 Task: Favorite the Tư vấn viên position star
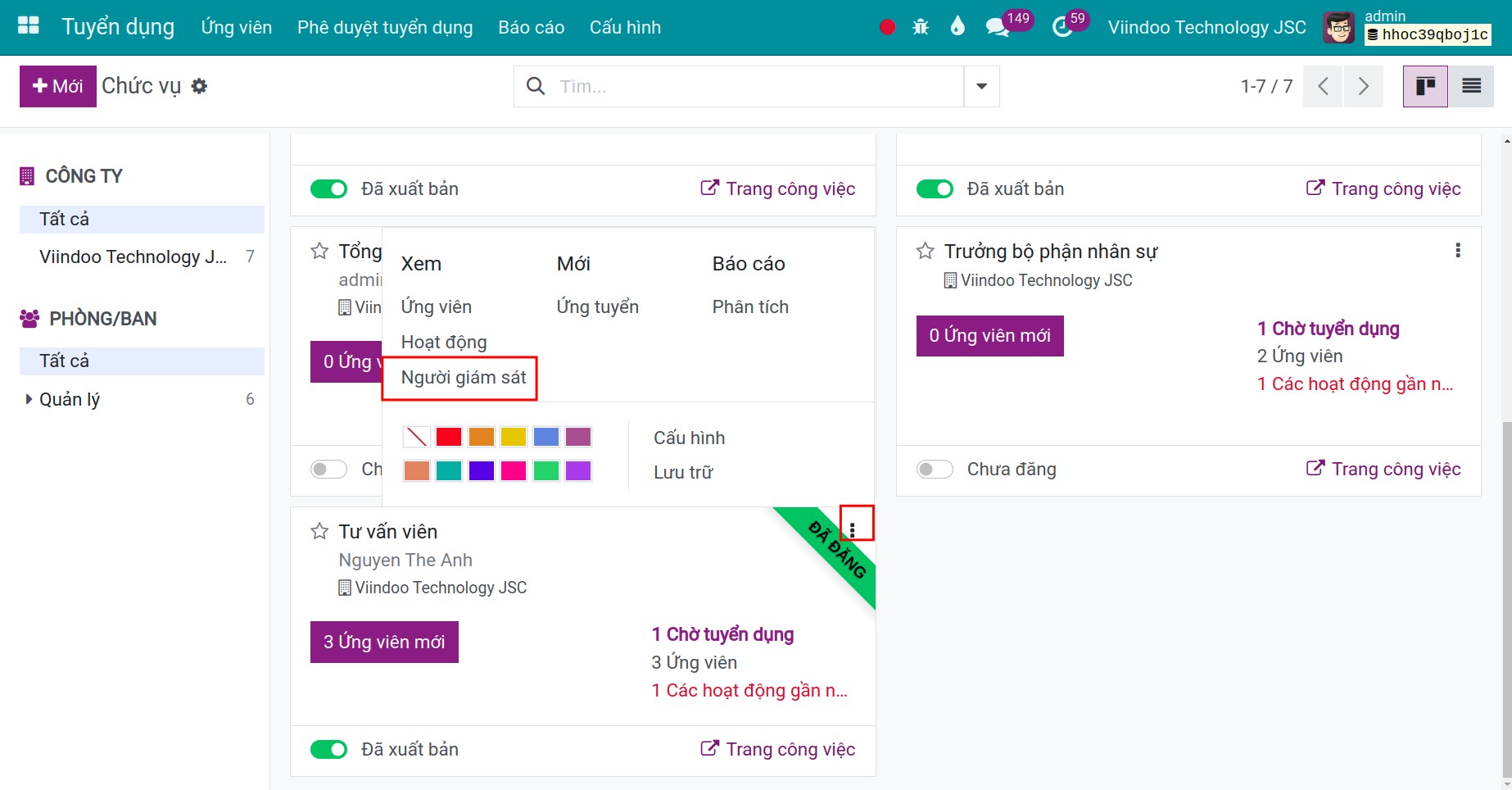tap(319, 531)
